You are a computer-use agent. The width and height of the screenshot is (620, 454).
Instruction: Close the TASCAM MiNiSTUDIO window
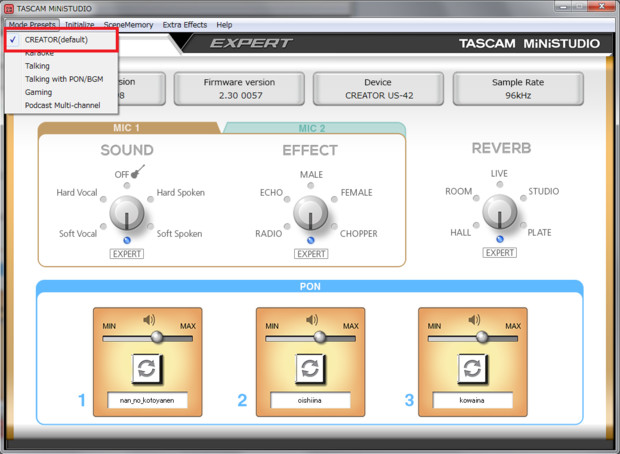click(x=601, y=6)
